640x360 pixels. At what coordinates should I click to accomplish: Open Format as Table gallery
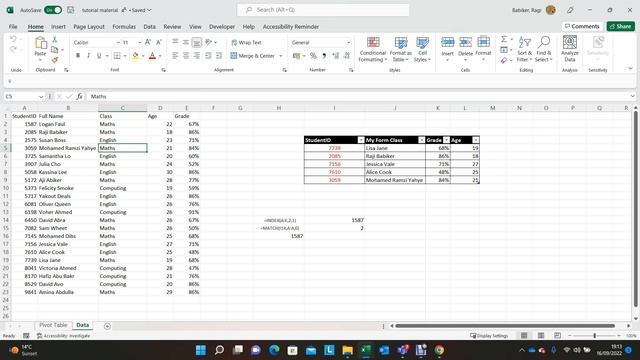tap(400, 49)
